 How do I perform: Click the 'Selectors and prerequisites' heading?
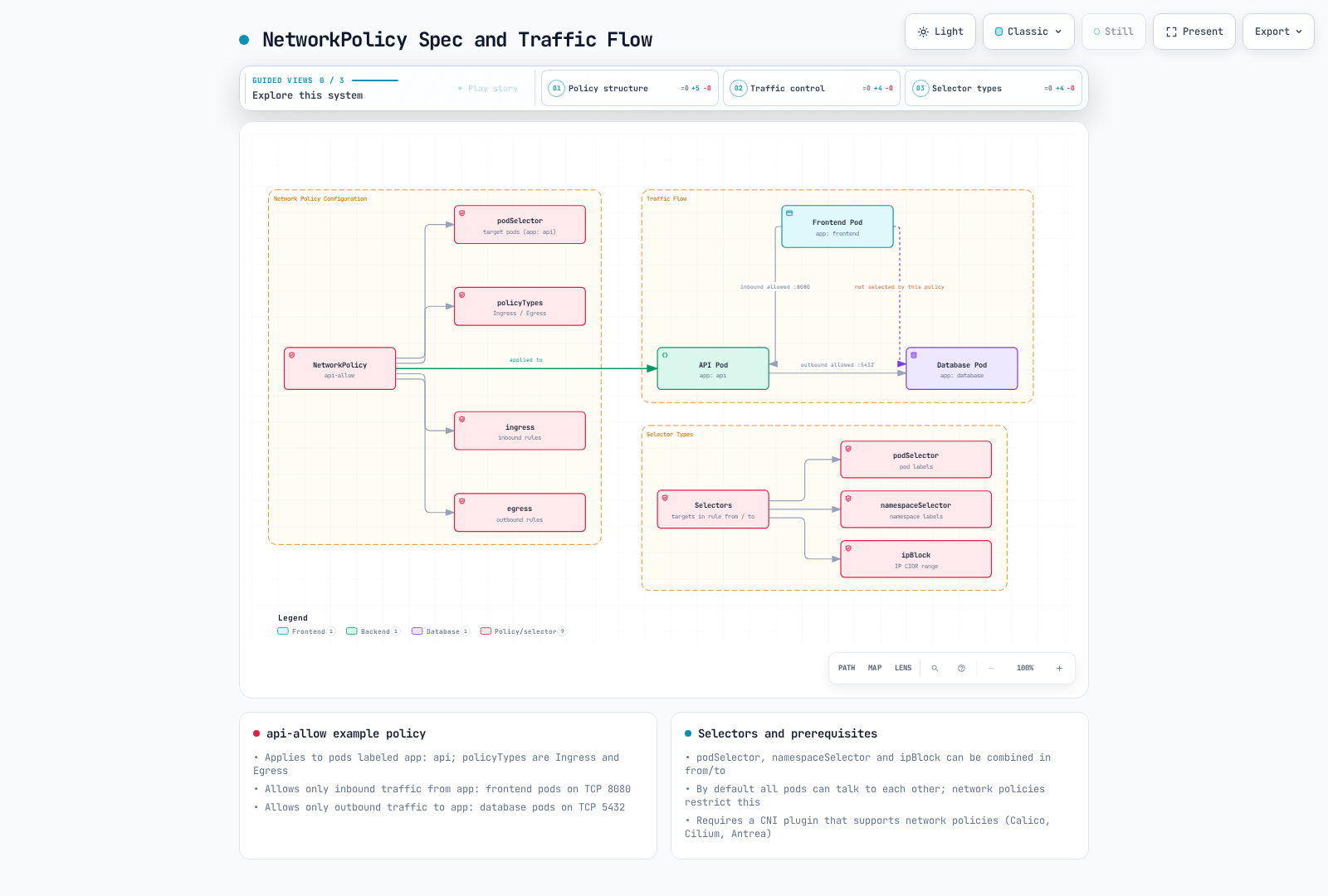pos(788,733)
